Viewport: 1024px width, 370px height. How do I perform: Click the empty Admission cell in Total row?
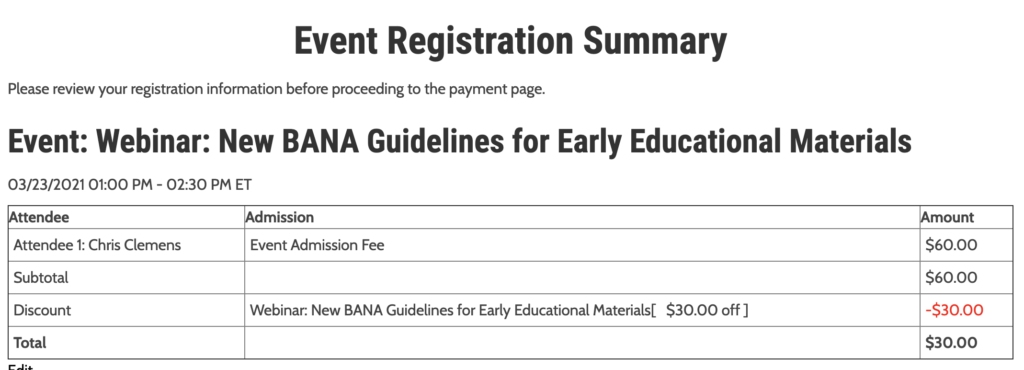point(582,343)
